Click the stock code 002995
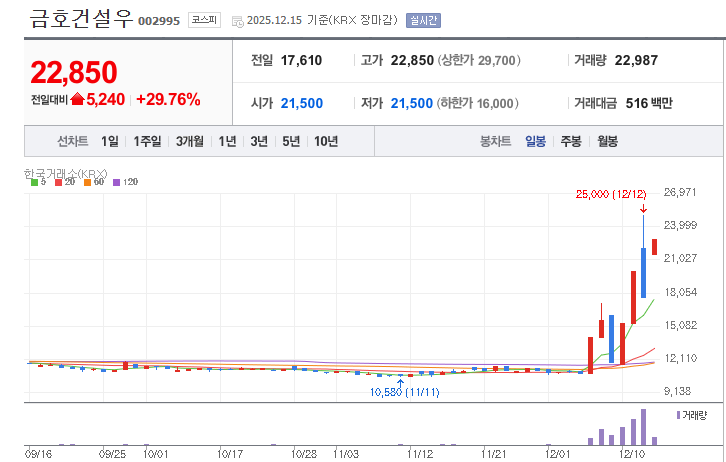 pyautogui.click(x=159, y=21)
